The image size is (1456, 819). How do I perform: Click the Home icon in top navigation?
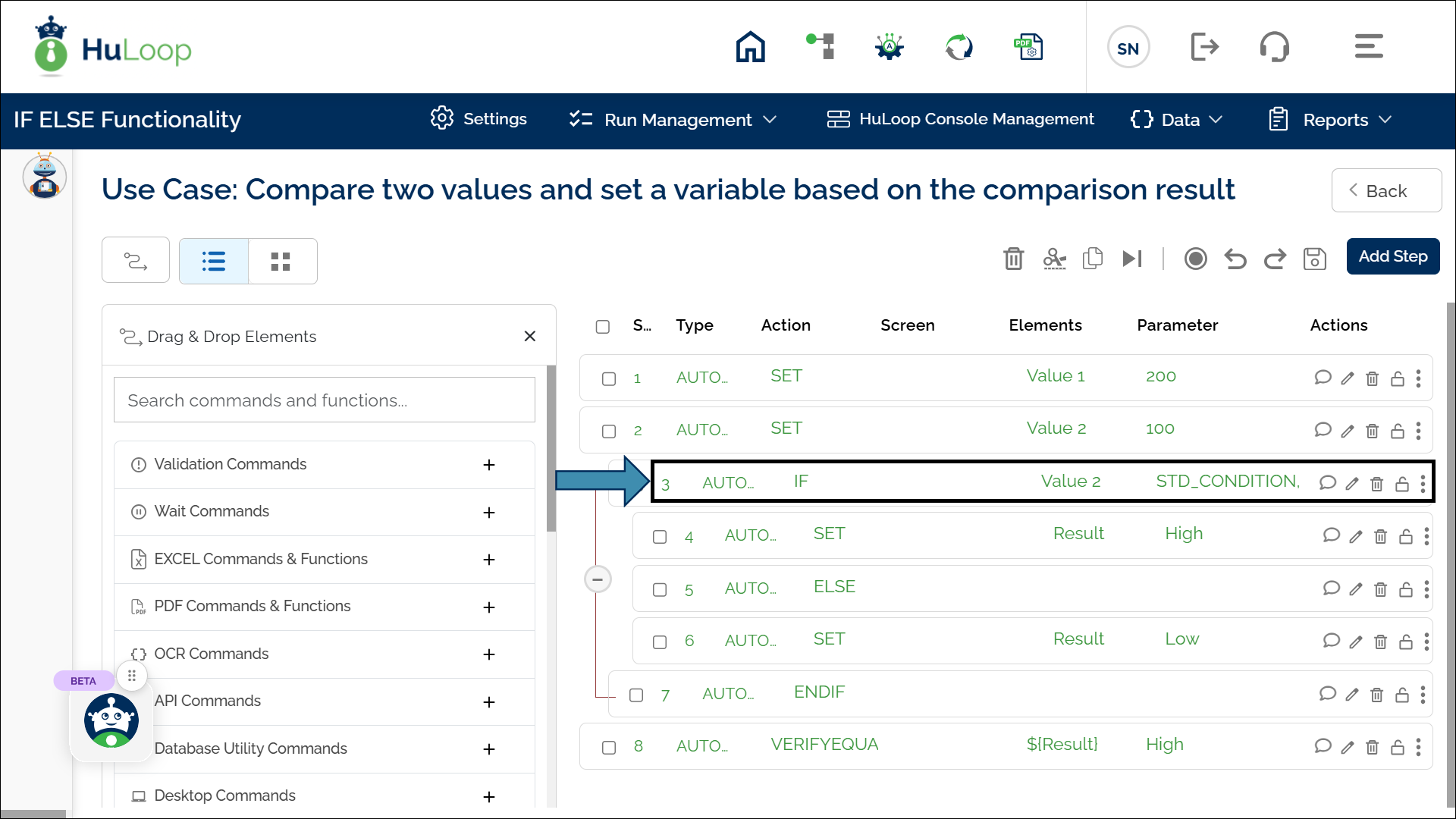750,47
